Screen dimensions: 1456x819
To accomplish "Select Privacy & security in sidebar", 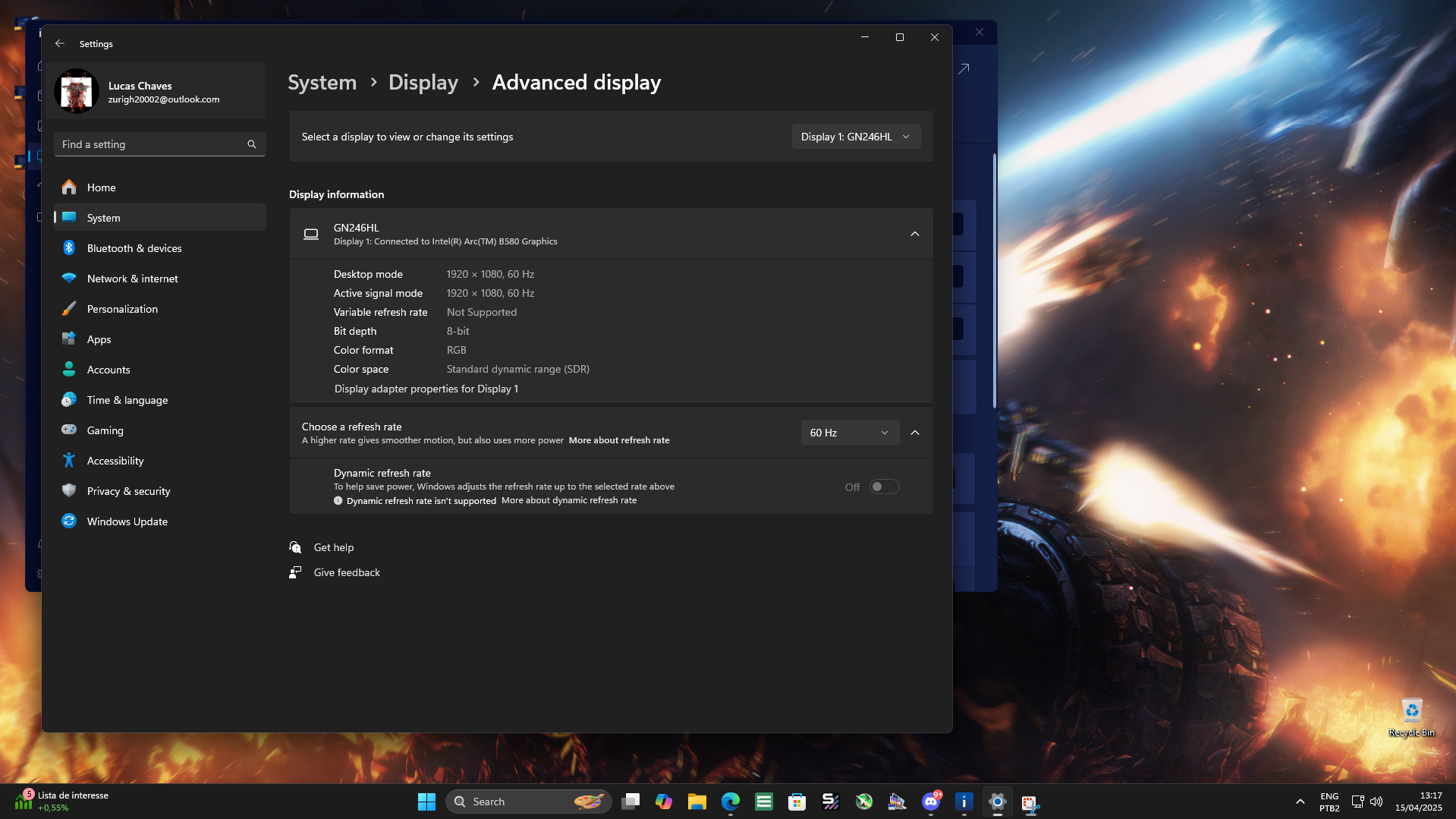I will (x=128, y=491).
